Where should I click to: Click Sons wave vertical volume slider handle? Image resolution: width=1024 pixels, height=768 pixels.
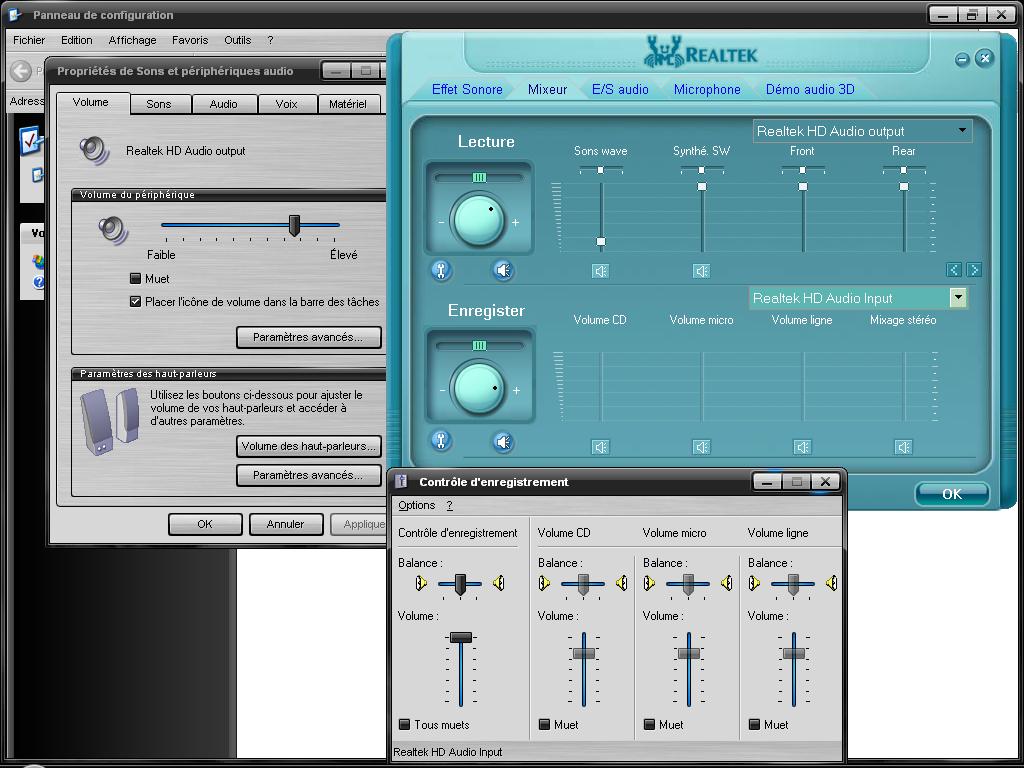601,242
